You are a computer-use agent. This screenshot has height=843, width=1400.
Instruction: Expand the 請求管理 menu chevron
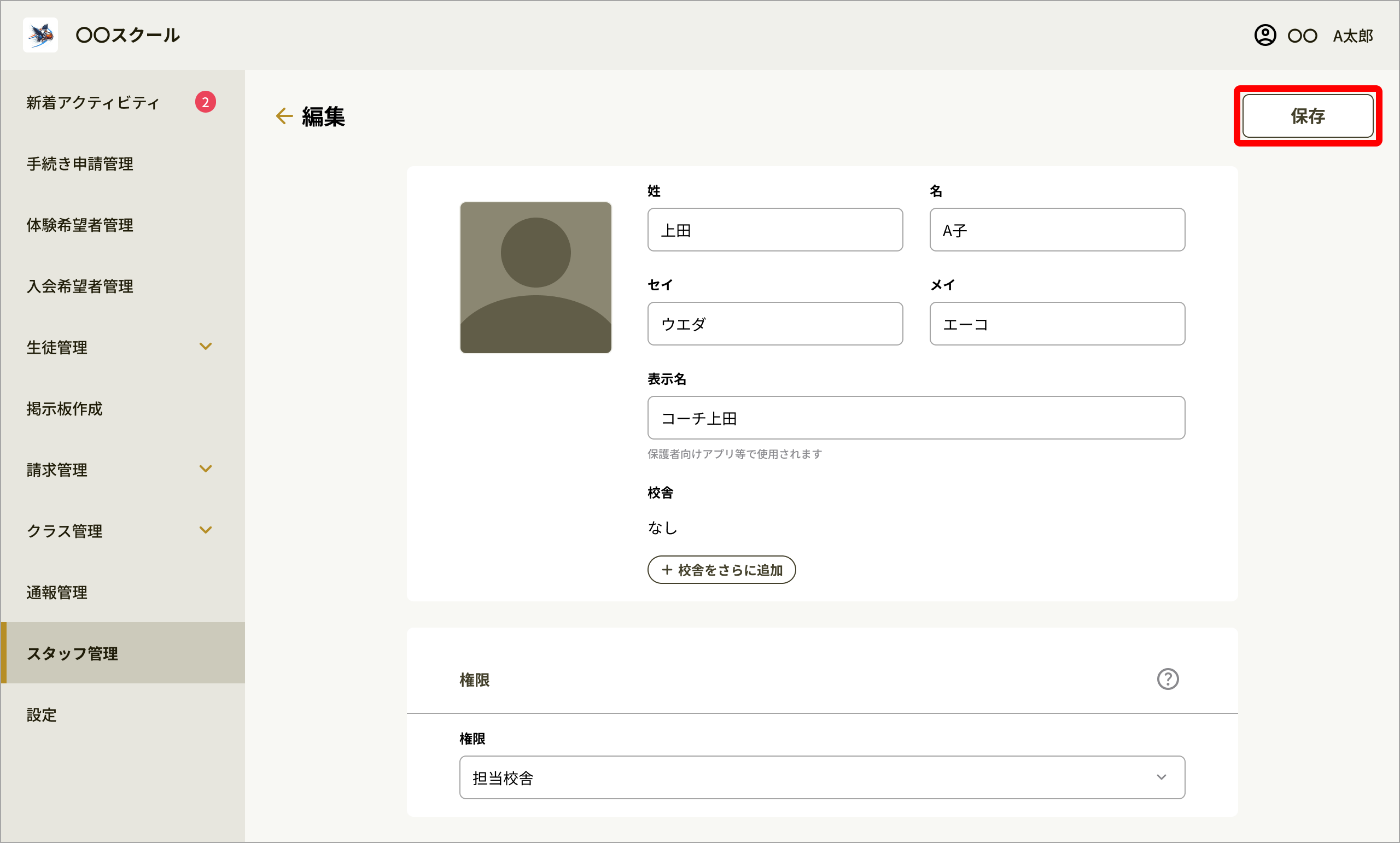[206, 469]
